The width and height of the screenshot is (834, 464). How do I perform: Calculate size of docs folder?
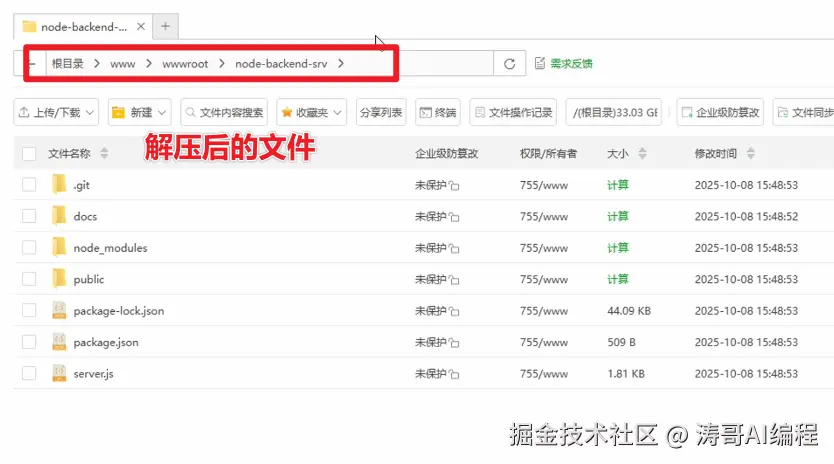pos(618,216)
